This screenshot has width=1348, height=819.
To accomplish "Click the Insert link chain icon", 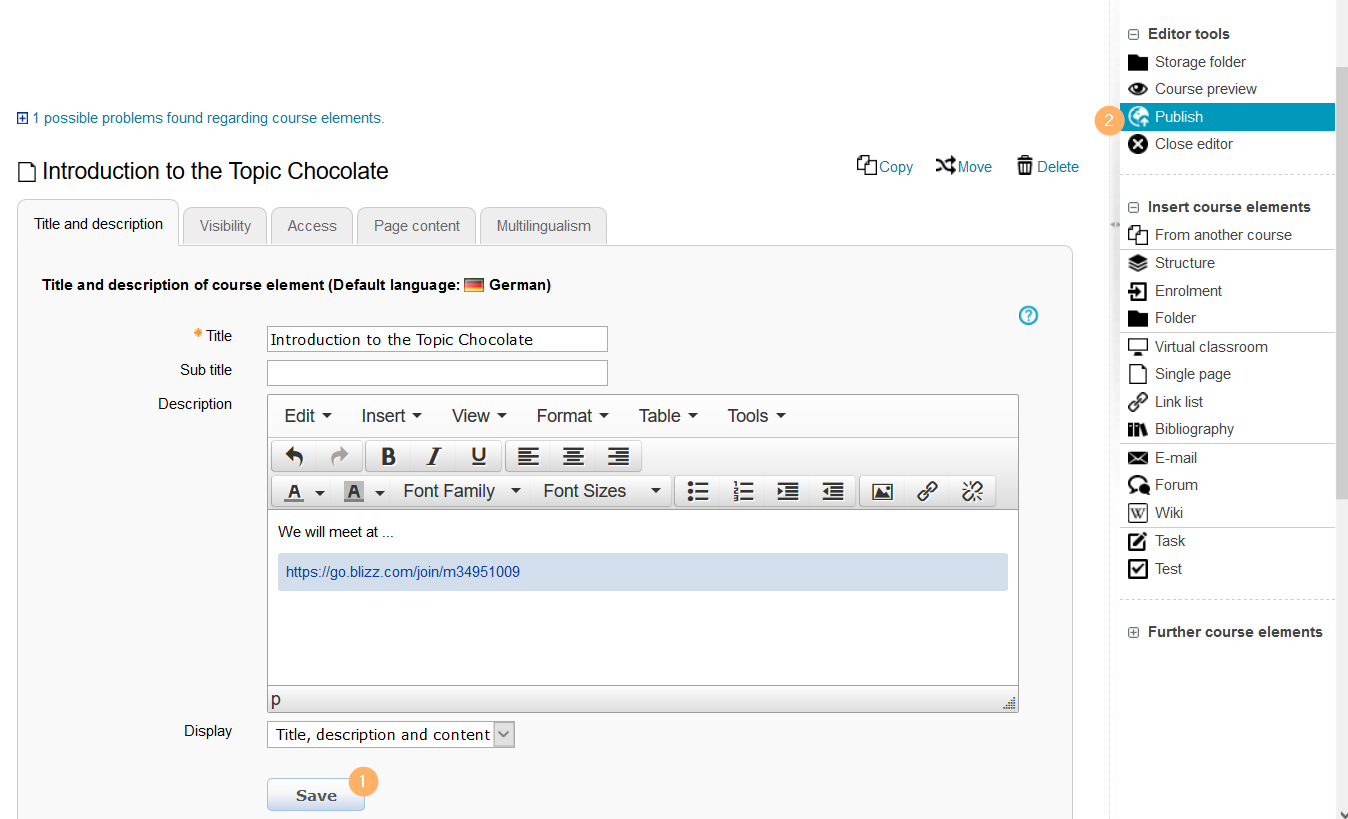I will 927,492.
